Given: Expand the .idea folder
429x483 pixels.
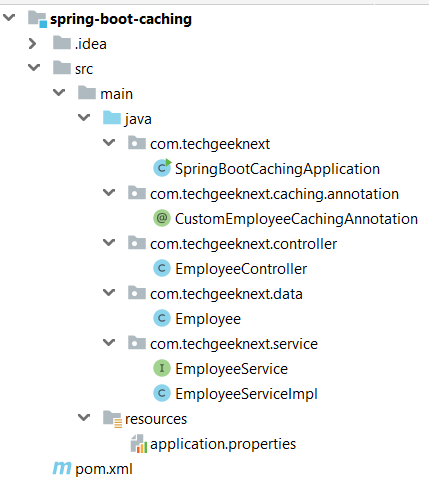Looking at the screenshot, I should tap(32, 44).
